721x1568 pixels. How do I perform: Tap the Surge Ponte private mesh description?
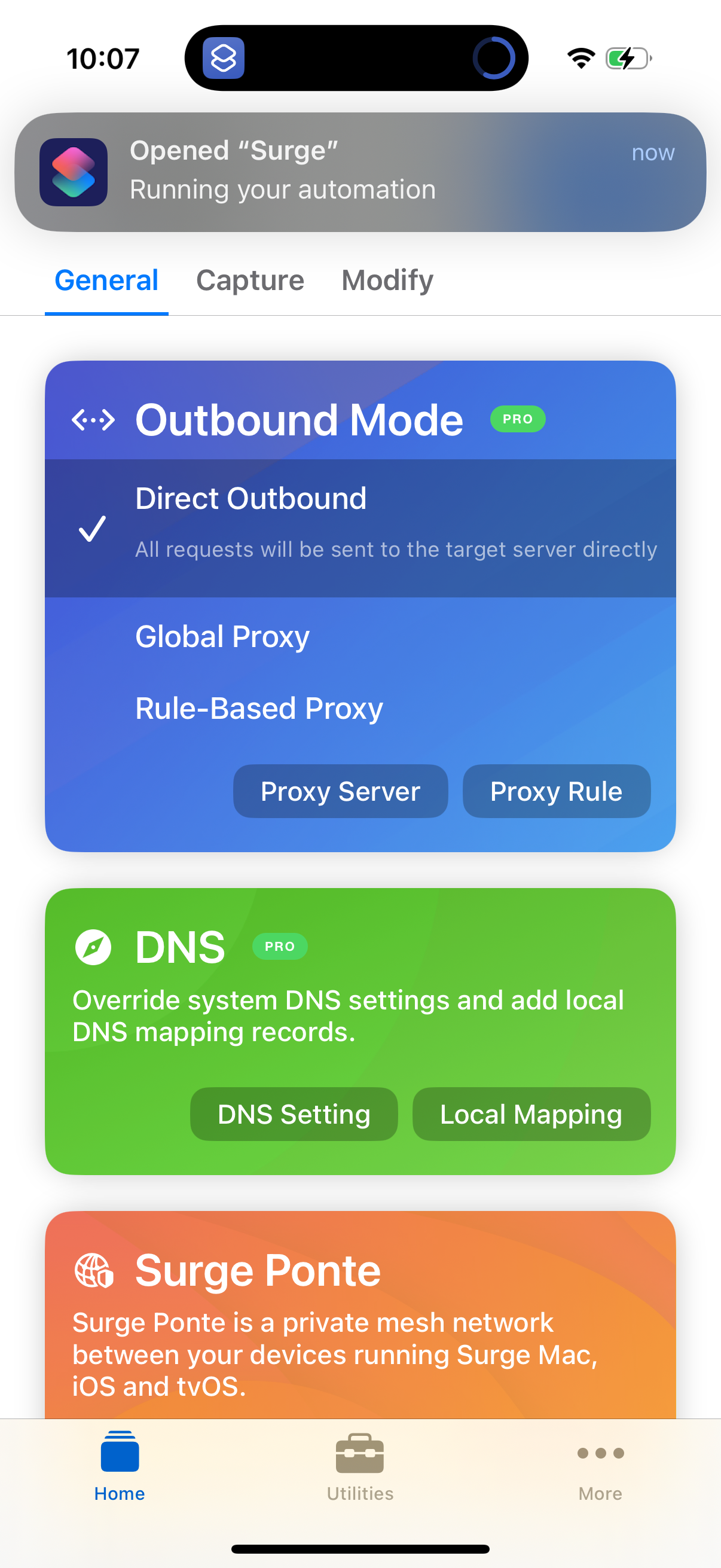(x=335, y=1355)
